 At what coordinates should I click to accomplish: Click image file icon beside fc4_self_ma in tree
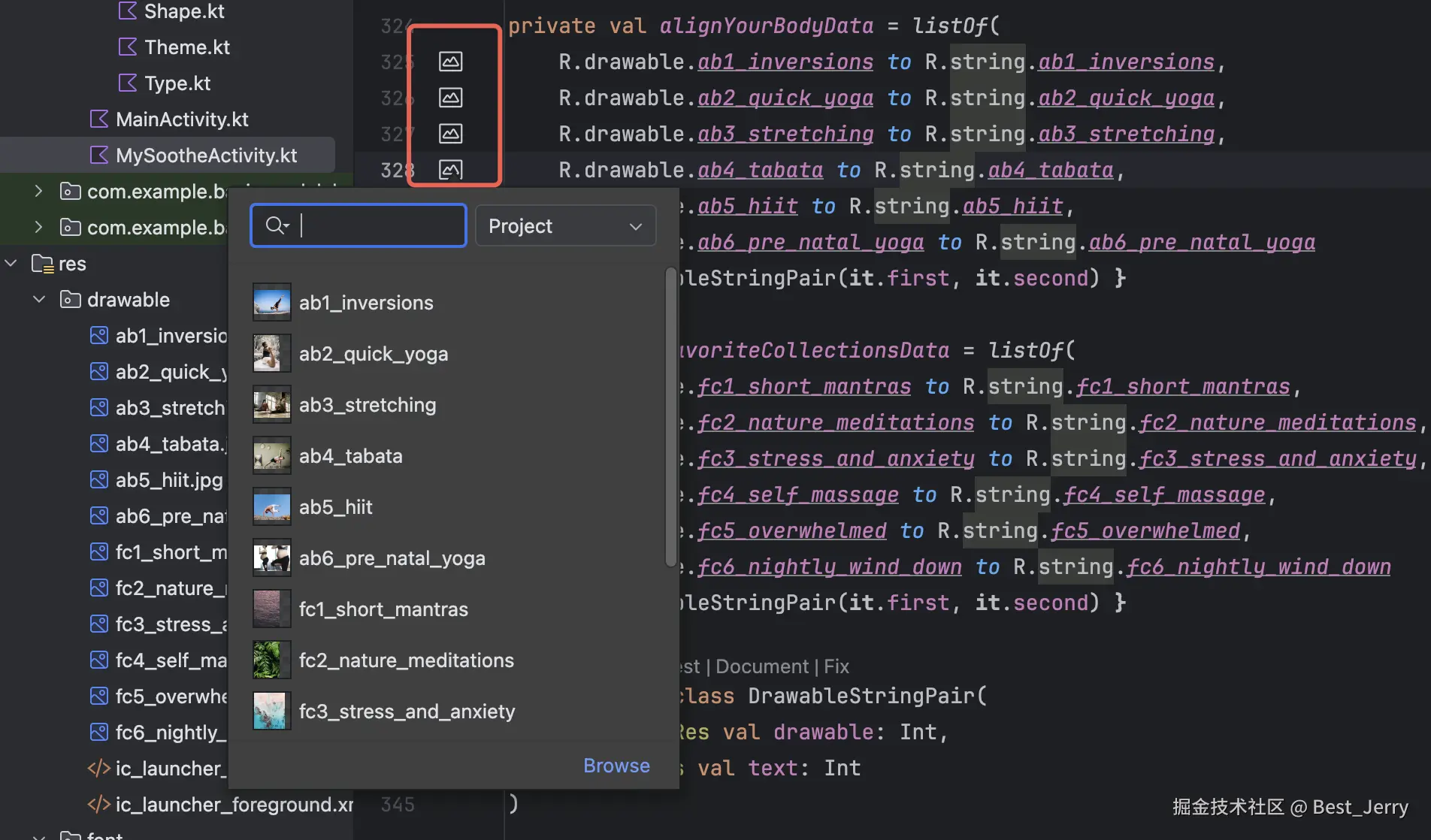pyautogui.click(x=99, y=660)
